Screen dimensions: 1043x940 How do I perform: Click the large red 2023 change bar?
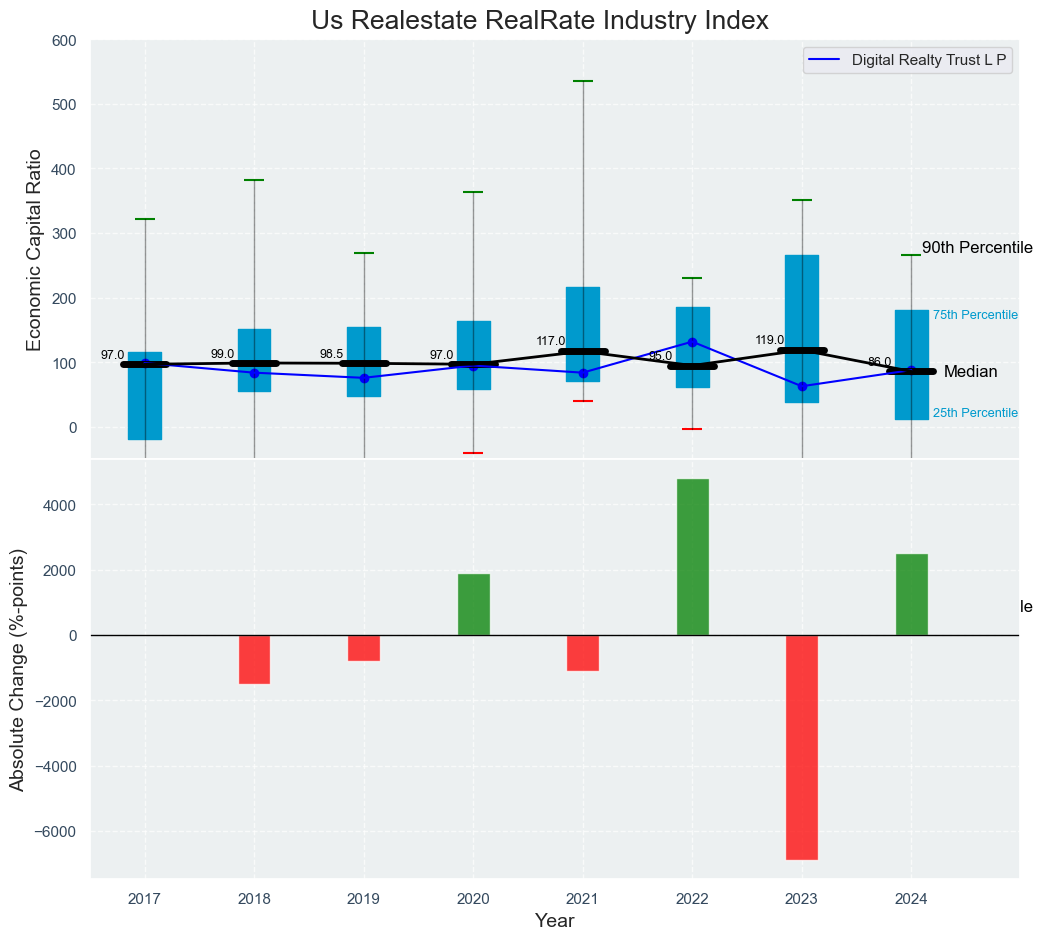click(x=801, y=747)
